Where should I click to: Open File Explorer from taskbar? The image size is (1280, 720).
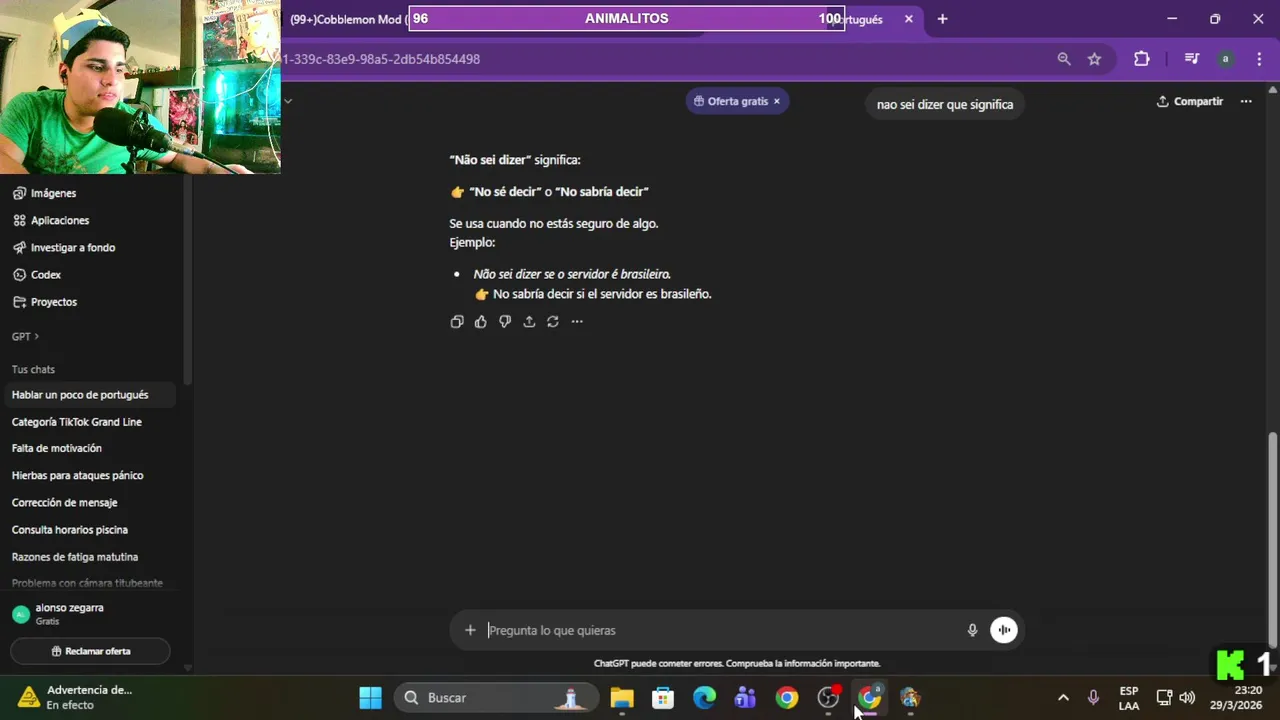622,698
